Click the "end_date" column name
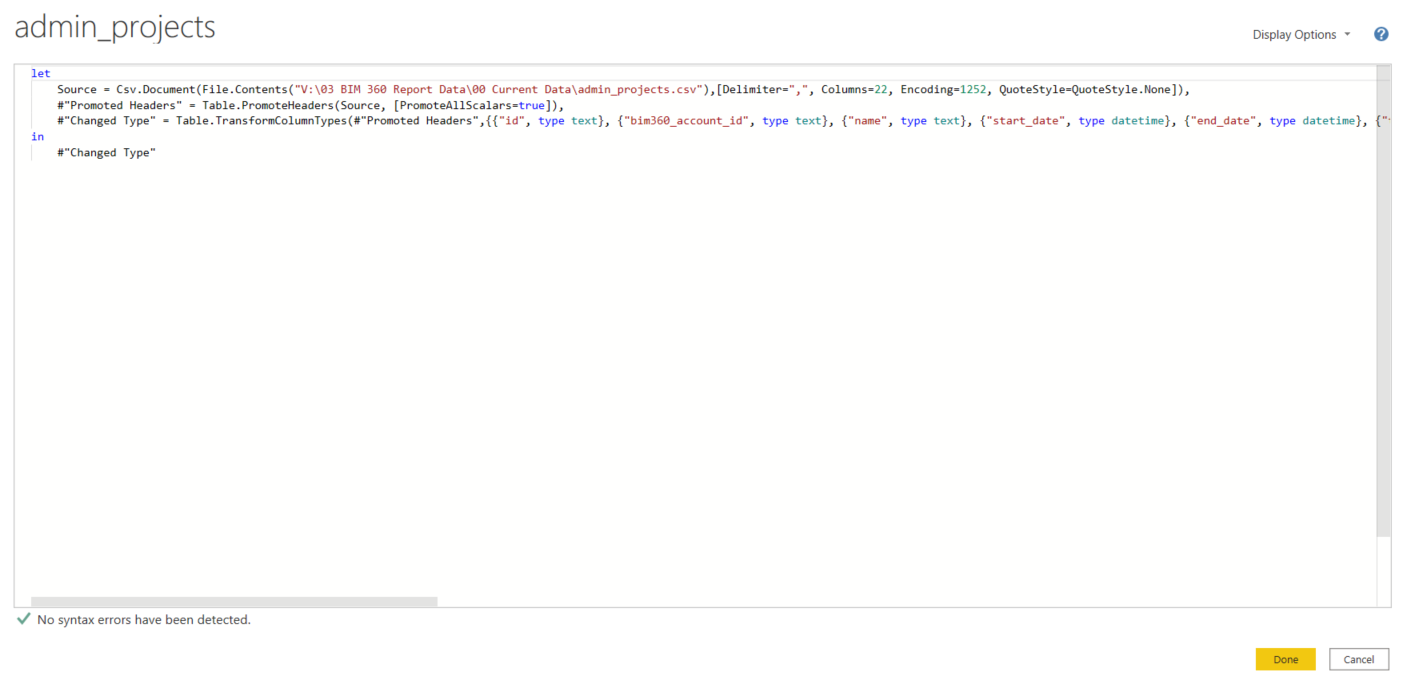The image size is (1405, 684). pyautogui.click(x=1223, y=121)
